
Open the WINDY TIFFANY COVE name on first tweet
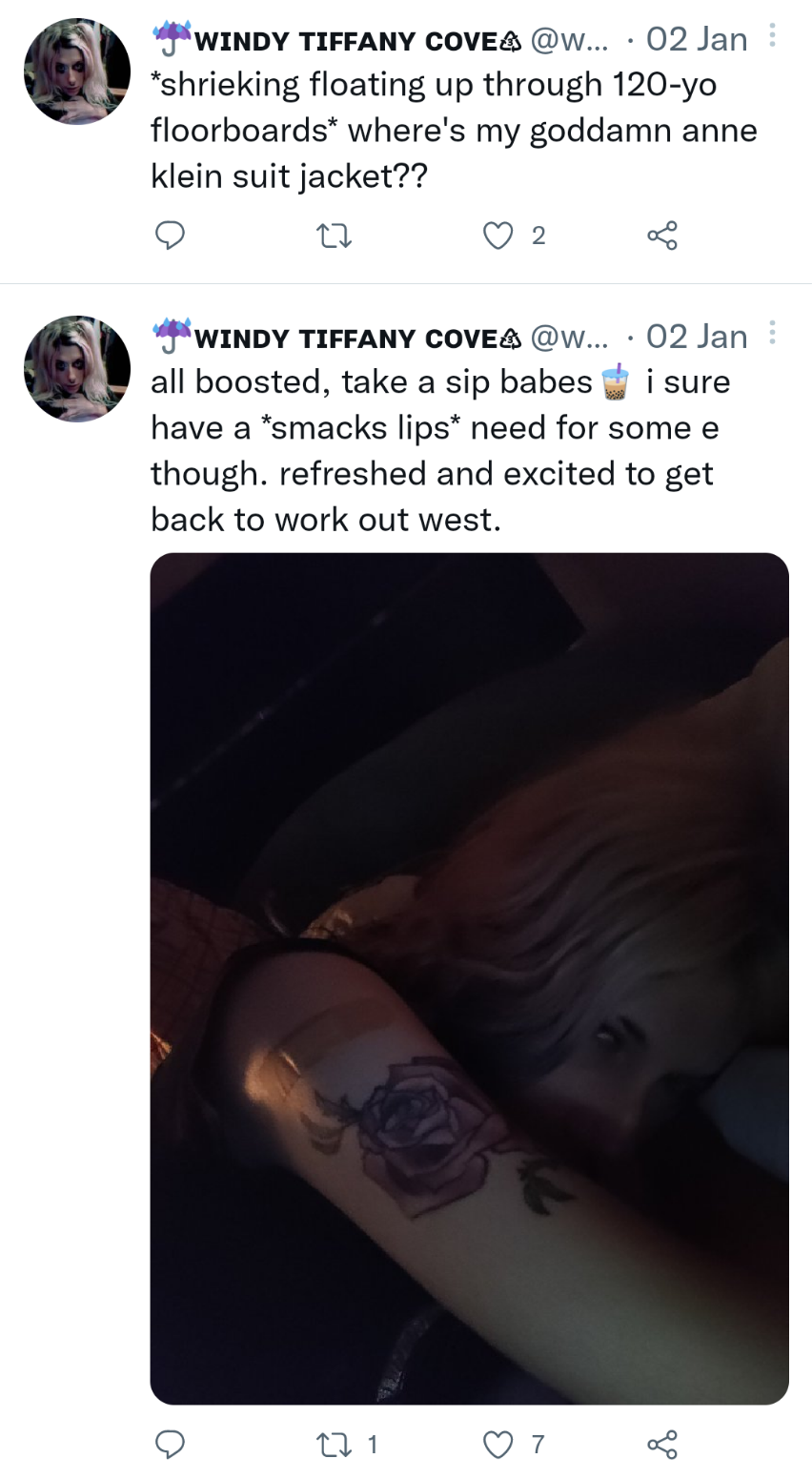(x=336, y=41)
